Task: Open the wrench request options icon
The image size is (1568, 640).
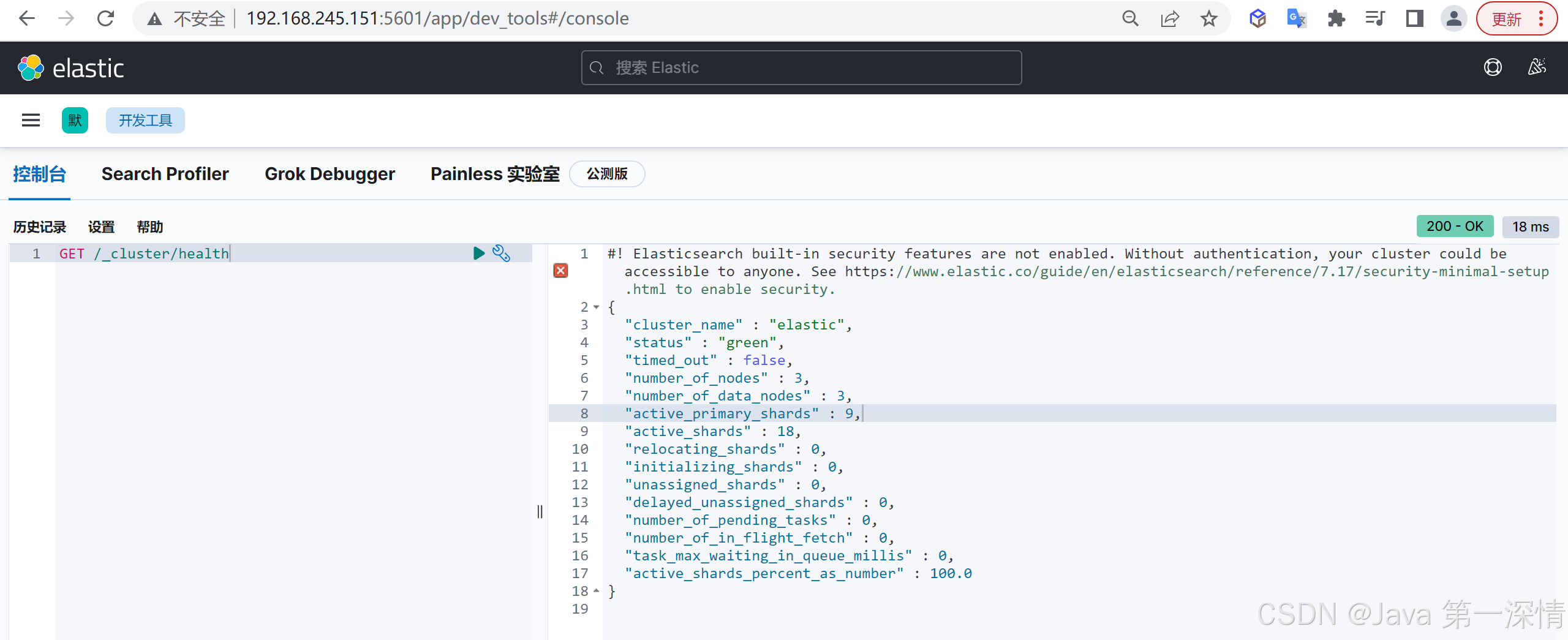Action: pos(501,253)
